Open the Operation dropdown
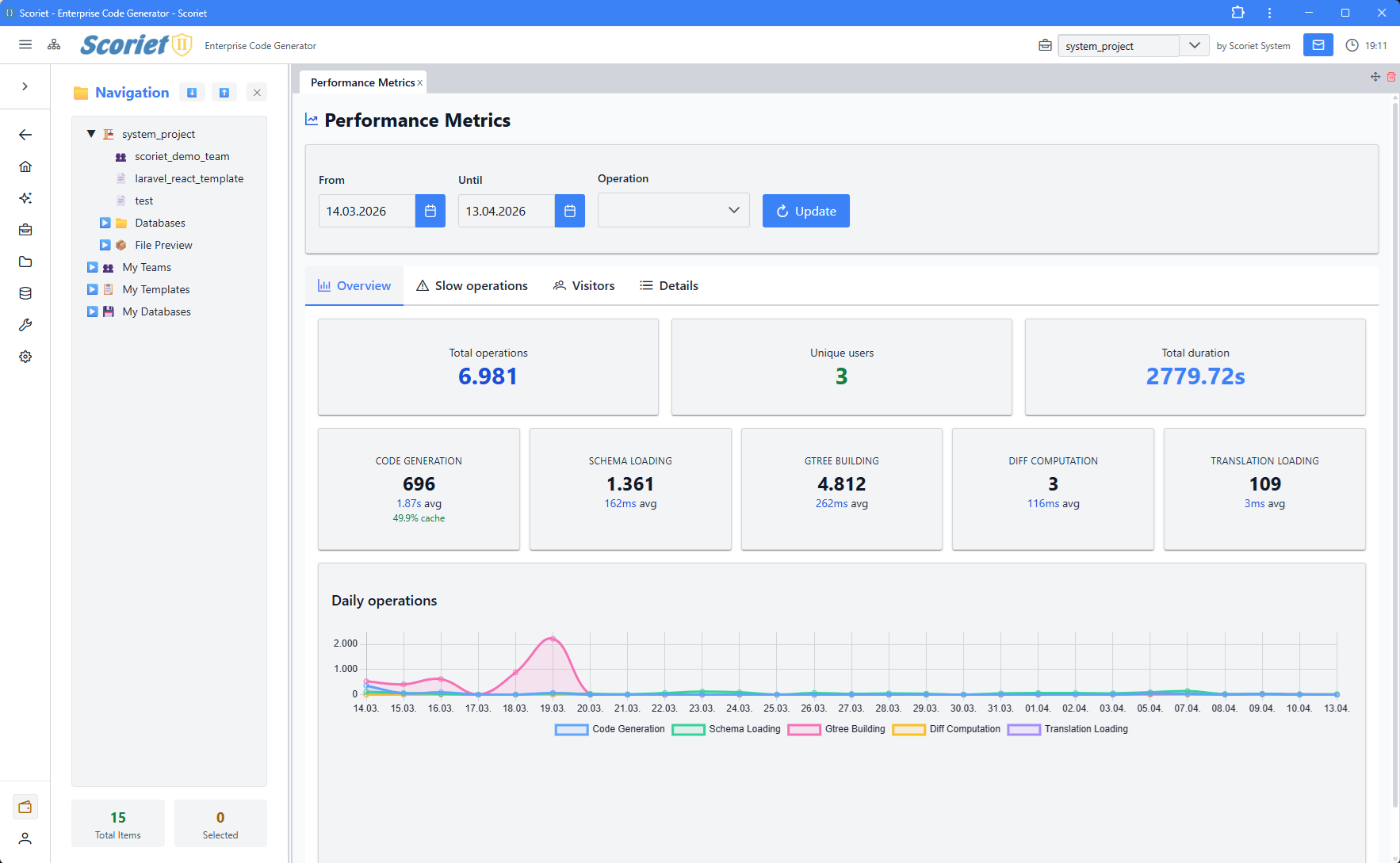Viewport: 1400px width, 863px height. point(673,209)
